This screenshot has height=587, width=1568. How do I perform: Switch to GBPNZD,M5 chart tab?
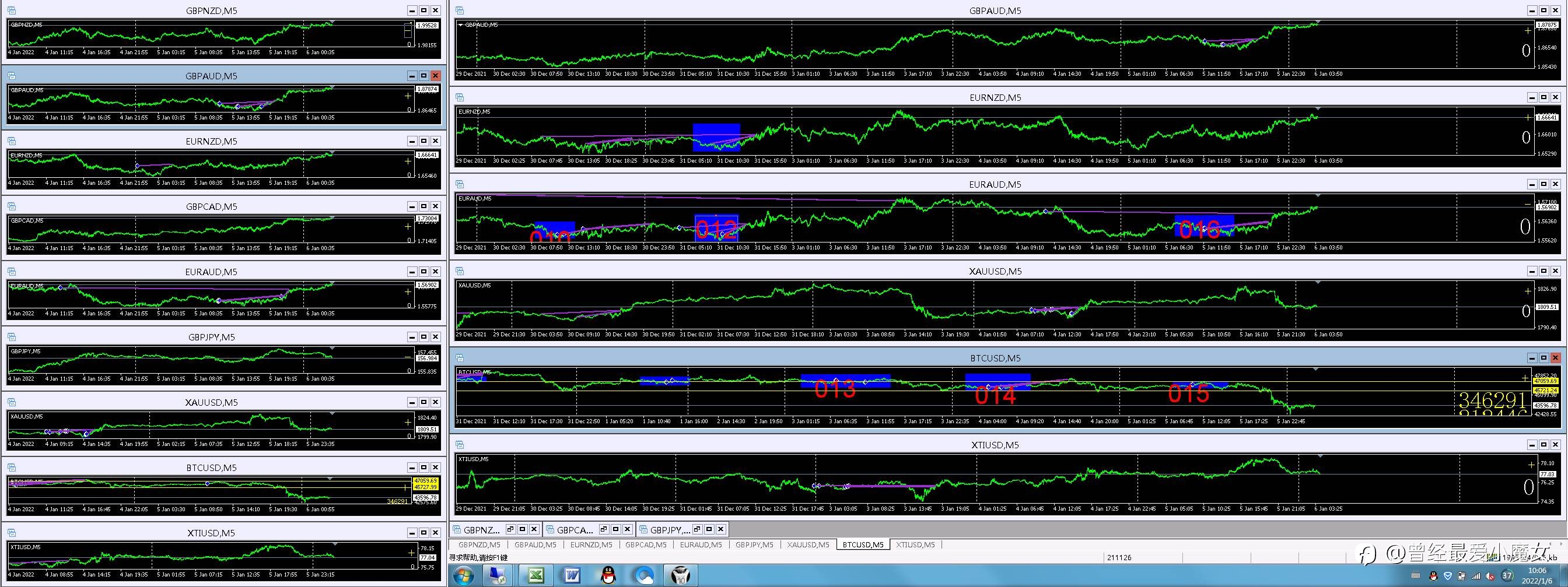click(x=479, y=544)
